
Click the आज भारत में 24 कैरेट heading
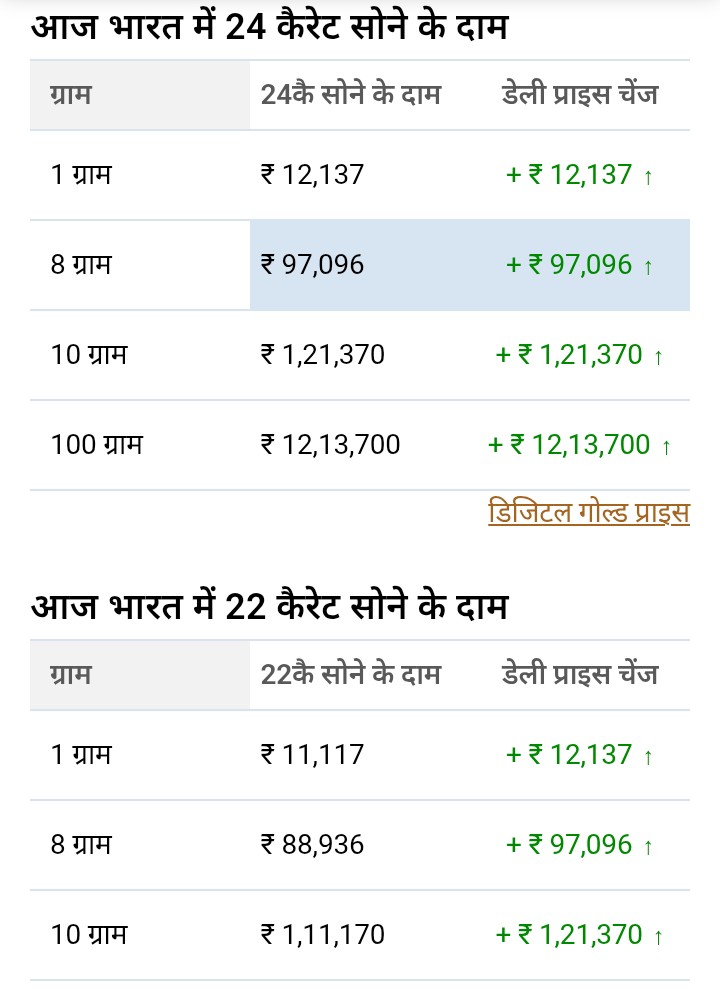point(269,27)
